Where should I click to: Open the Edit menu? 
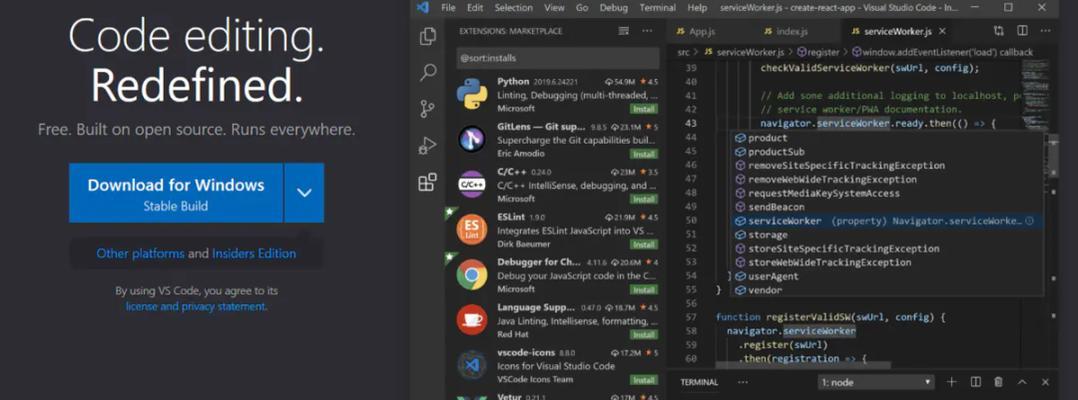(x=475, y=8)
